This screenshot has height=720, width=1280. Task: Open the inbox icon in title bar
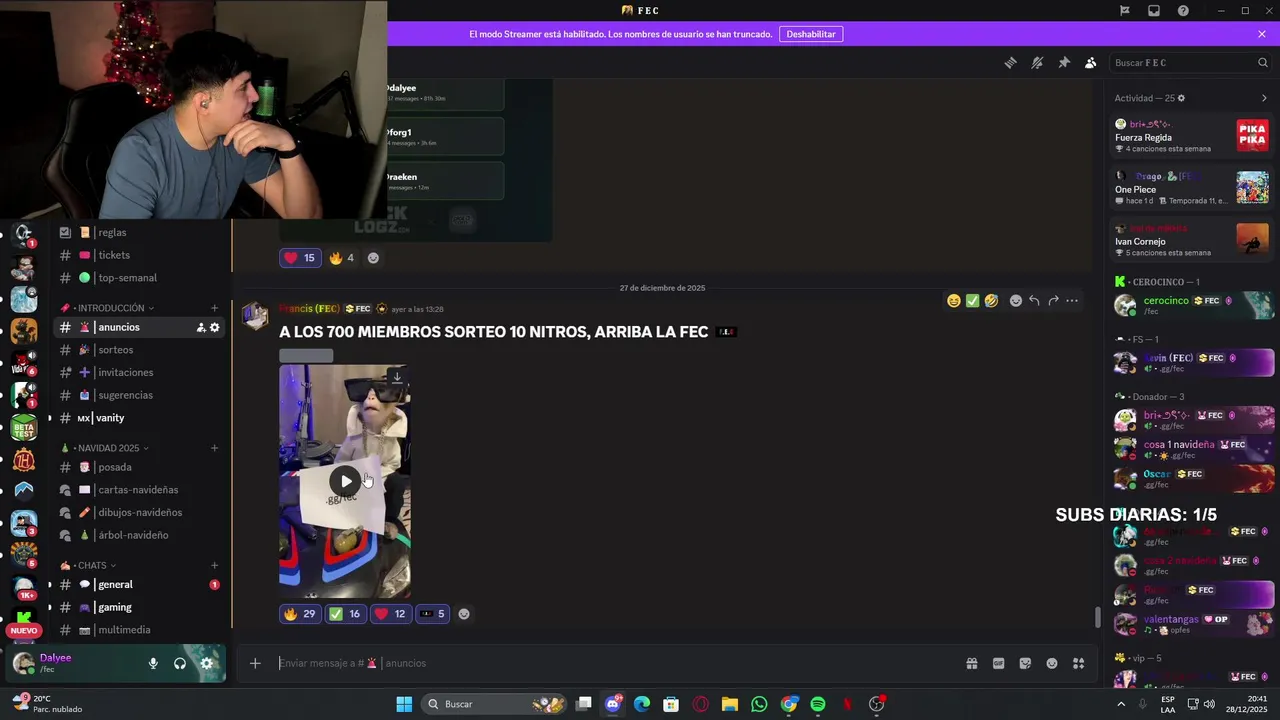point(1154,10)
